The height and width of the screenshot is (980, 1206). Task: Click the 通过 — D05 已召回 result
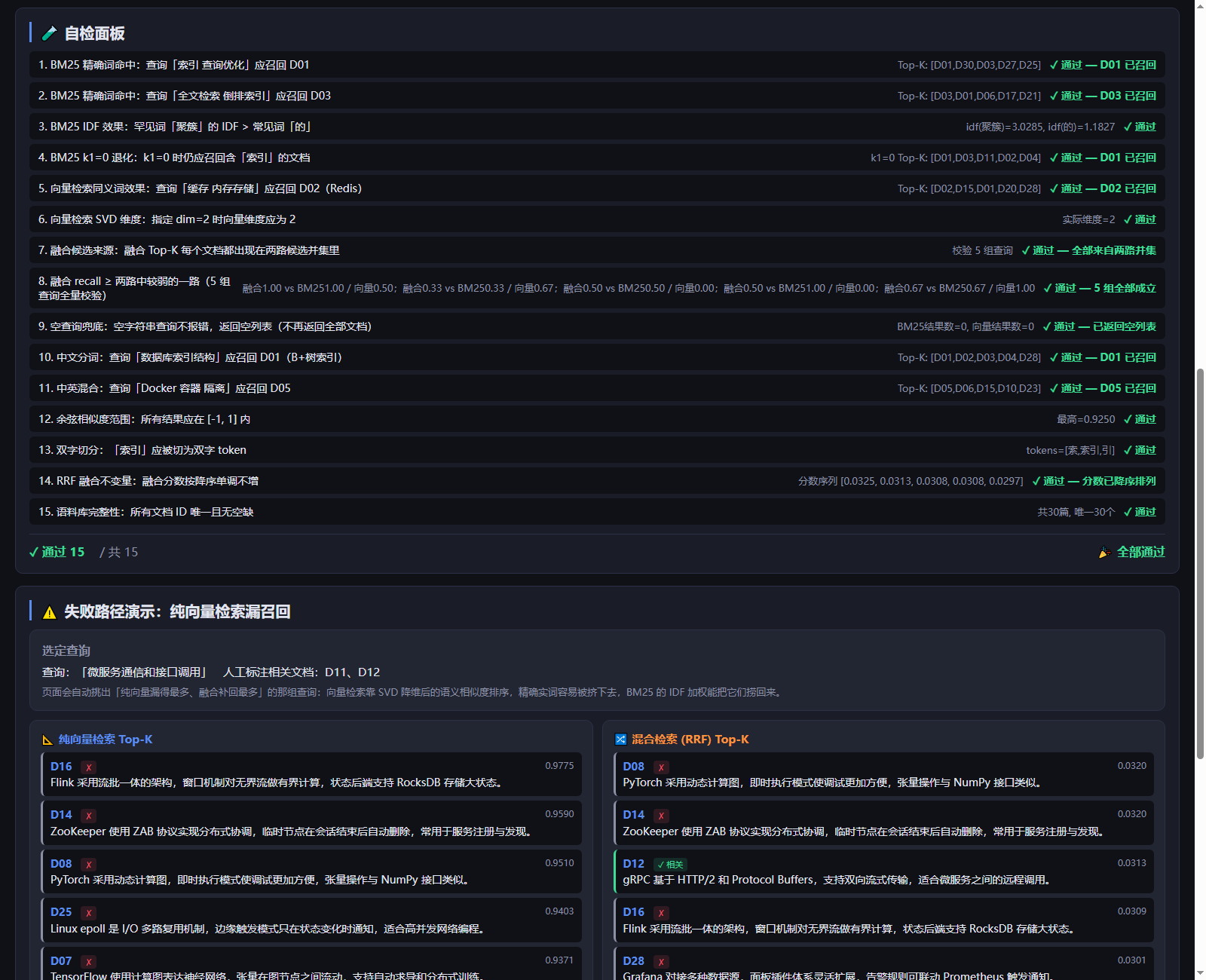pyautogui.click(x=1103, y=389)
